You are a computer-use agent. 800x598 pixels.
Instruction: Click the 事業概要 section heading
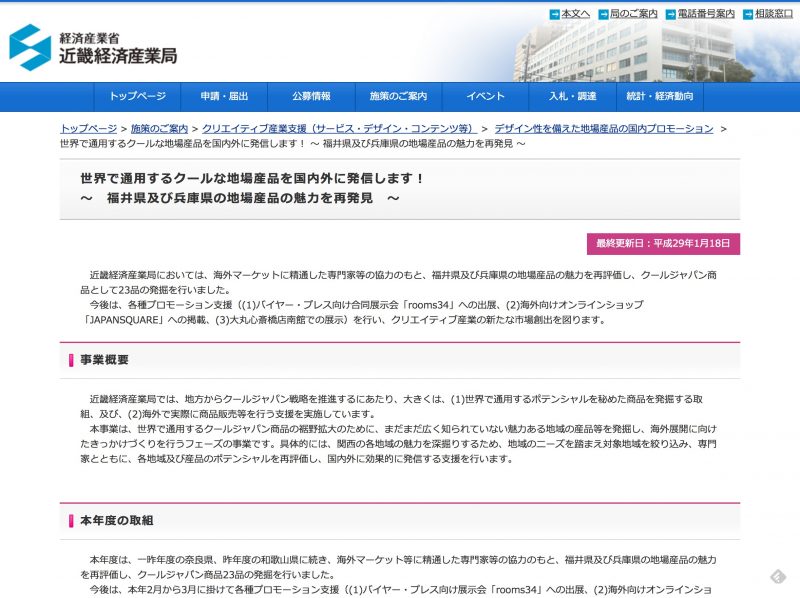[104, 360]
